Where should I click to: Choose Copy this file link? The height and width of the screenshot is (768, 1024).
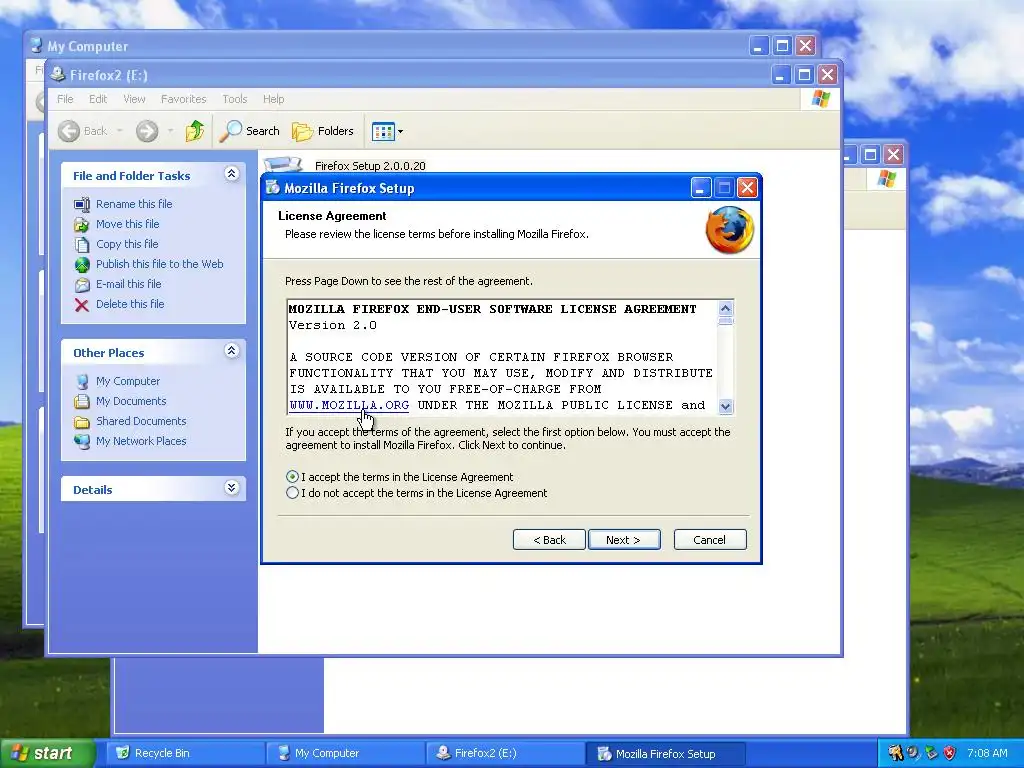point(127,244)
